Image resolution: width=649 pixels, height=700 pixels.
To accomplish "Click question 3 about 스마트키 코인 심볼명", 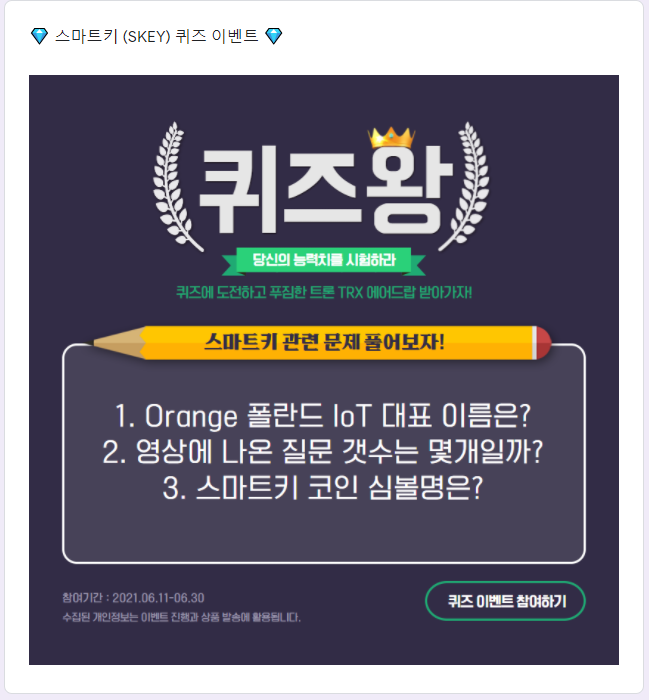I will tap(323, 488).
